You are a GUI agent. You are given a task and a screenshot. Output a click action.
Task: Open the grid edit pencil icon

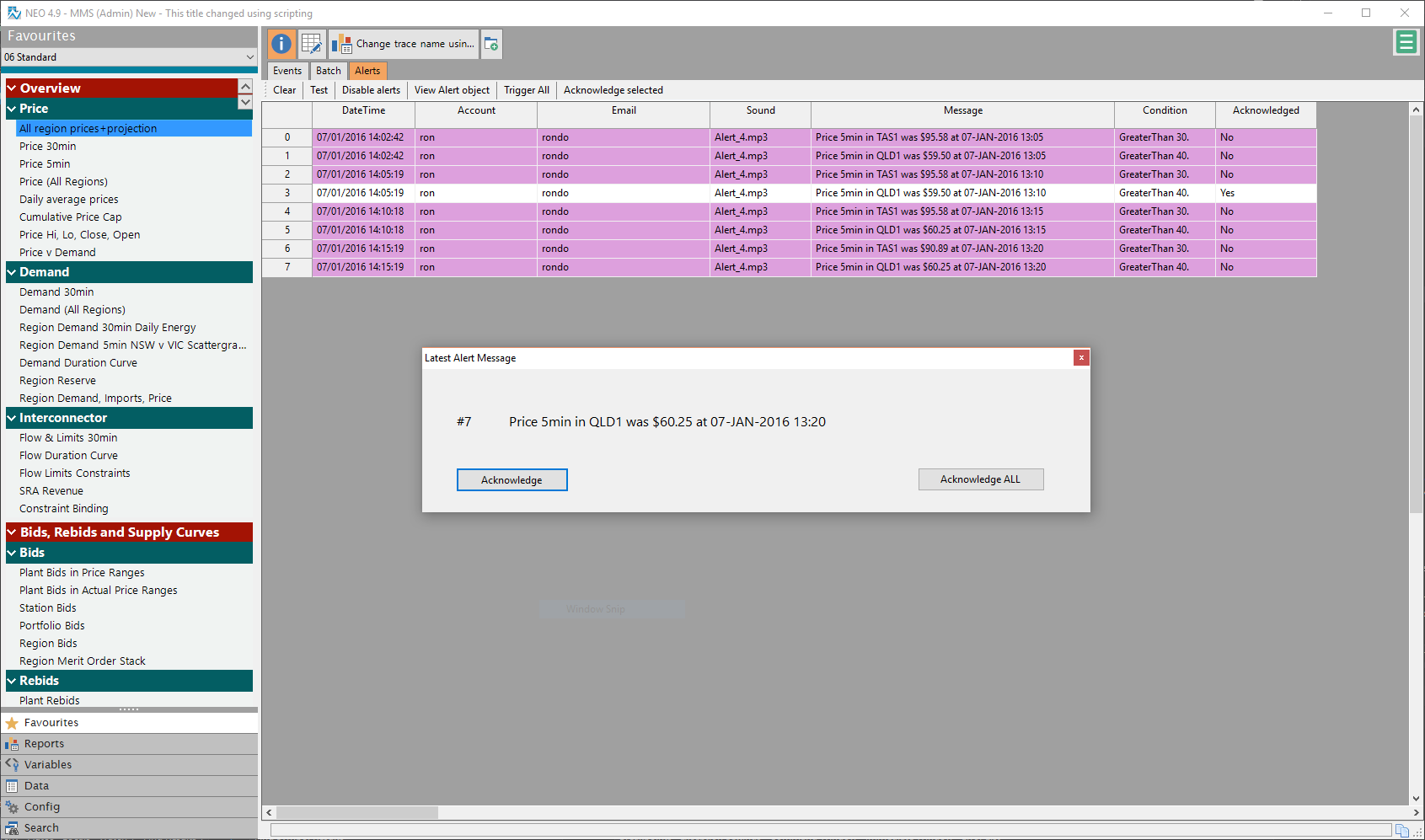312,44
